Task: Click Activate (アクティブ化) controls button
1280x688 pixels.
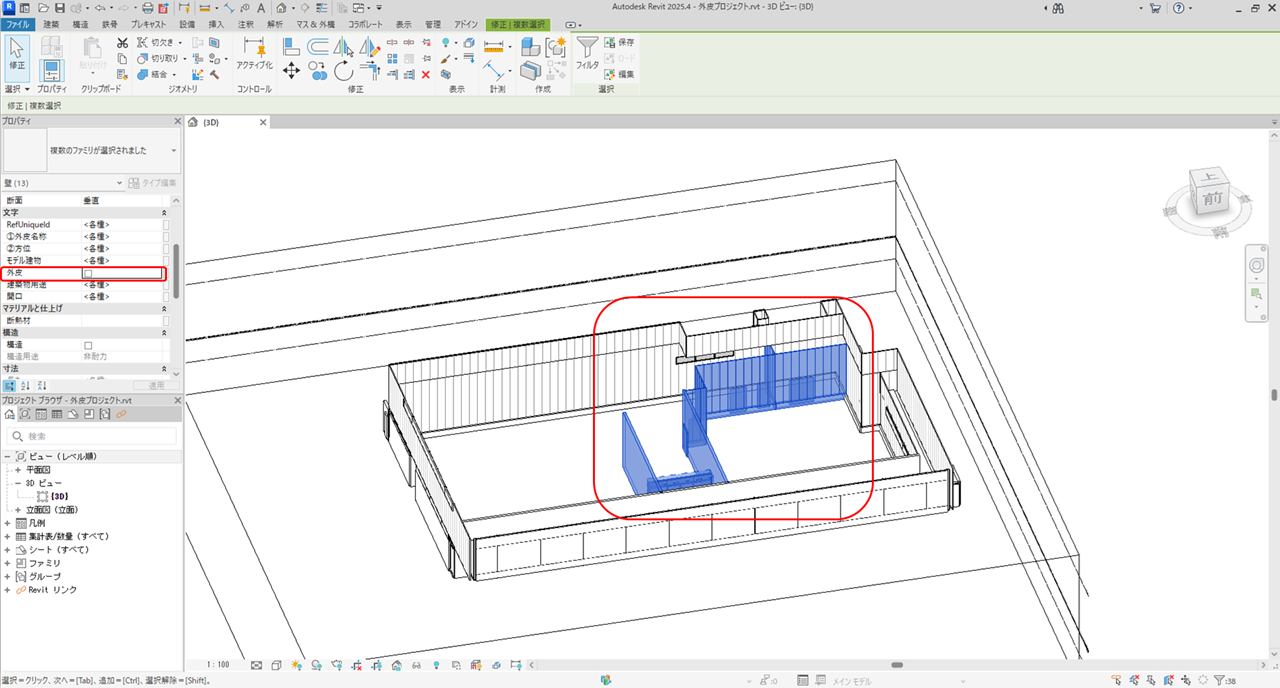Action: pyautogui.click(x=254, y=52)
